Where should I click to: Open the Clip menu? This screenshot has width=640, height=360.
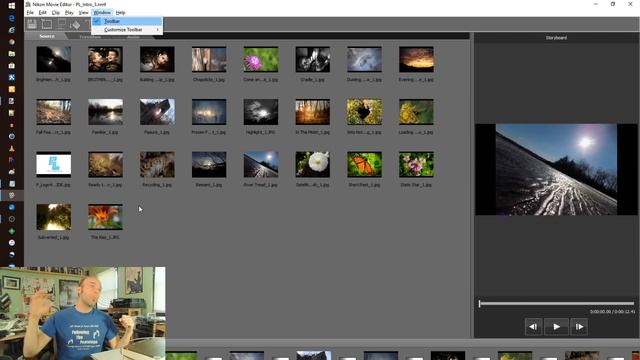click(x=56, y=13)
